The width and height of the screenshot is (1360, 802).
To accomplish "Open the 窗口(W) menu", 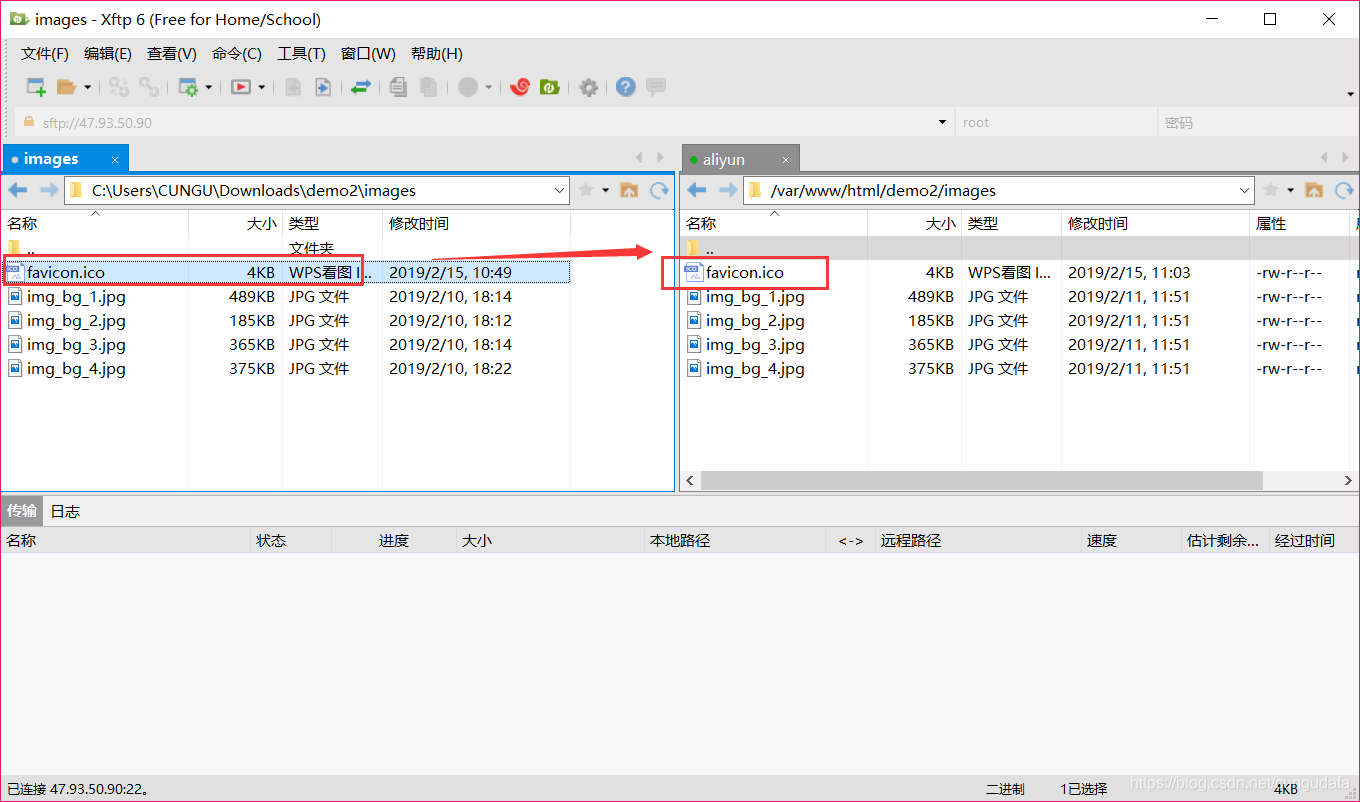I will (368, 53).
